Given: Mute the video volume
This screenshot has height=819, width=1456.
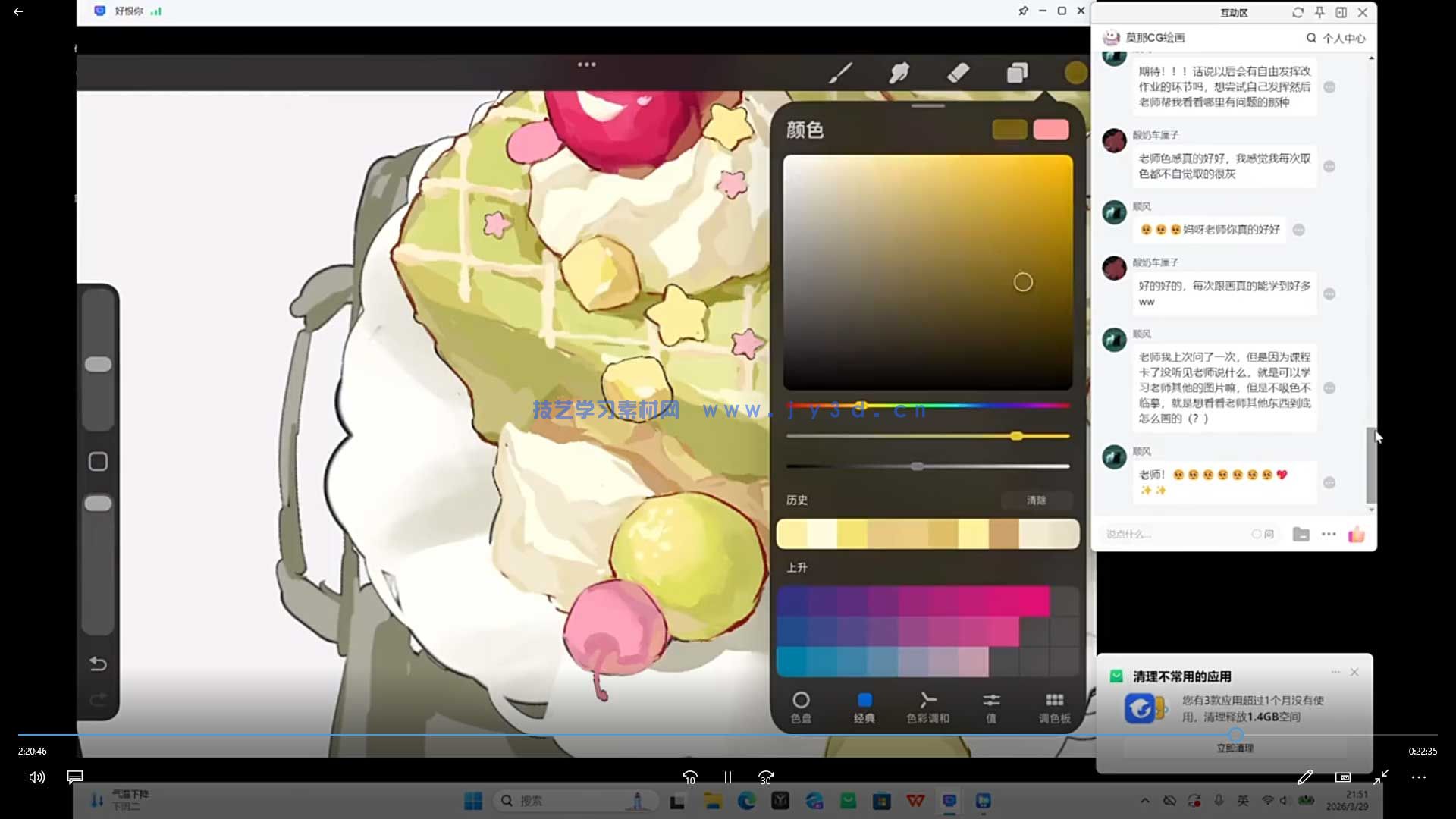Looking at the screenshot, I should (x=36, y=777).
